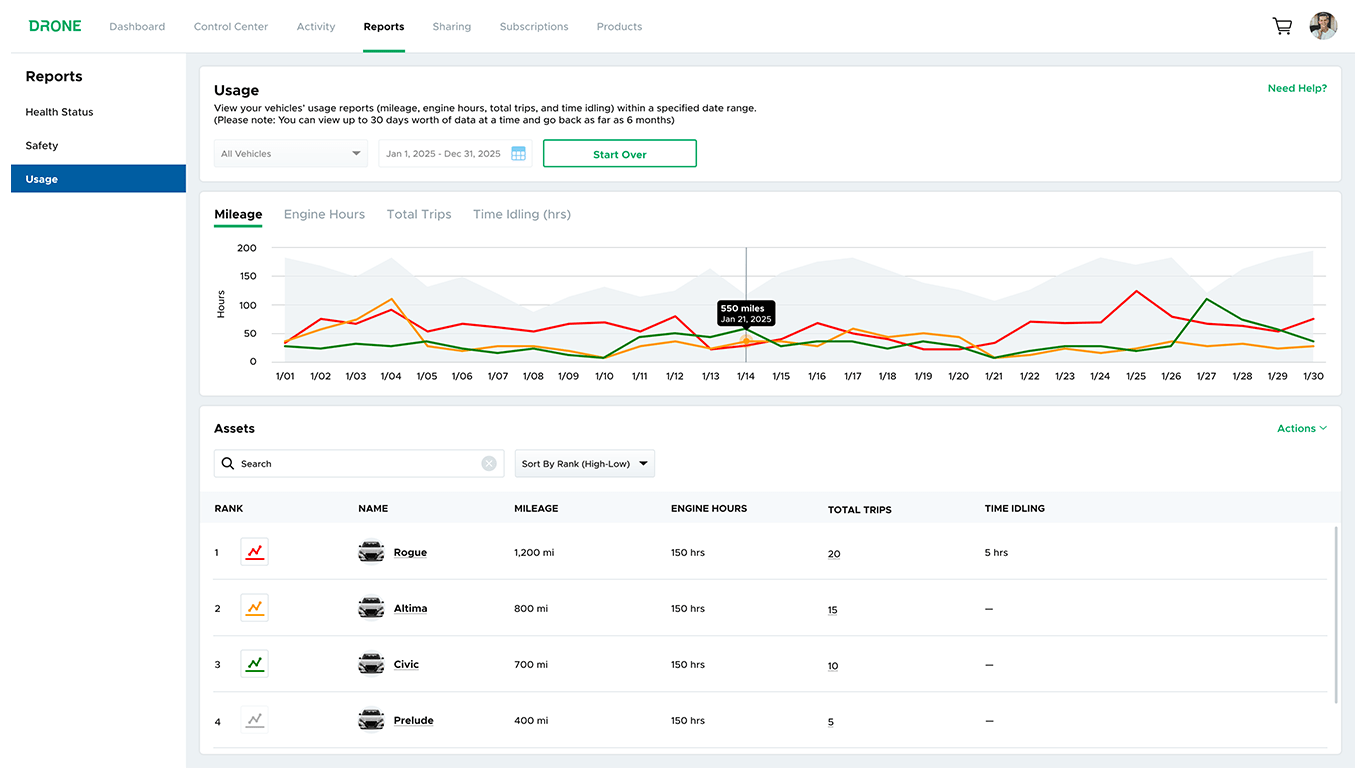Open Control Center from top navigation

tap(230, 26)
